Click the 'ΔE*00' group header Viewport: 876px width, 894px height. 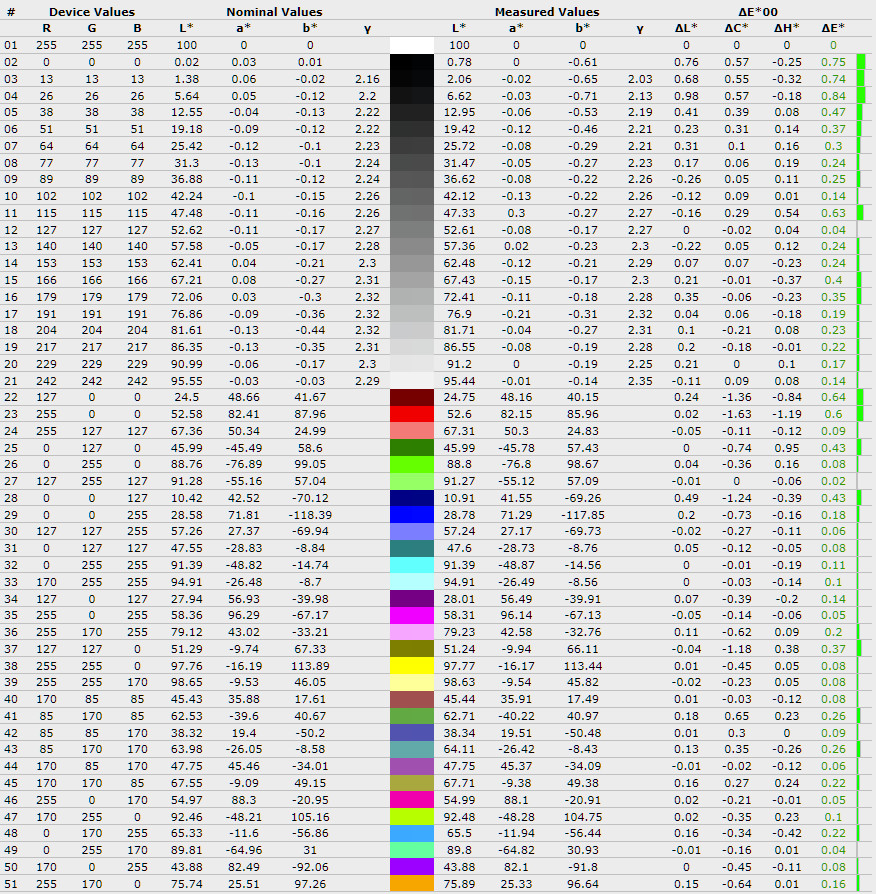click(758, 12)
